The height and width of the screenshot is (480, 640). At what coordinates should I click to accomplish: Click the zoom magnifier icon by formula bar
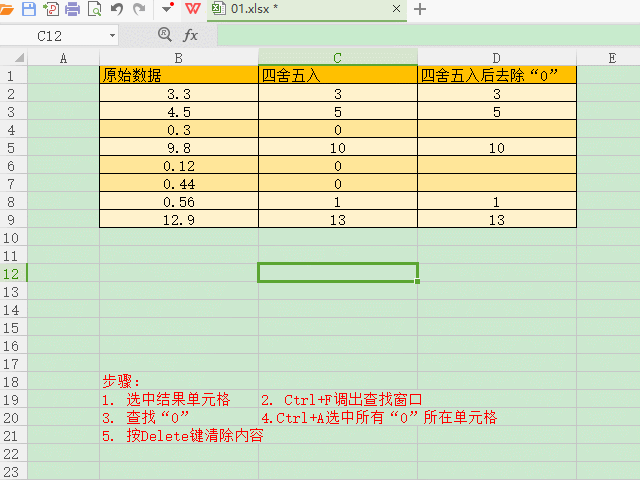click(x=165, y=35)
